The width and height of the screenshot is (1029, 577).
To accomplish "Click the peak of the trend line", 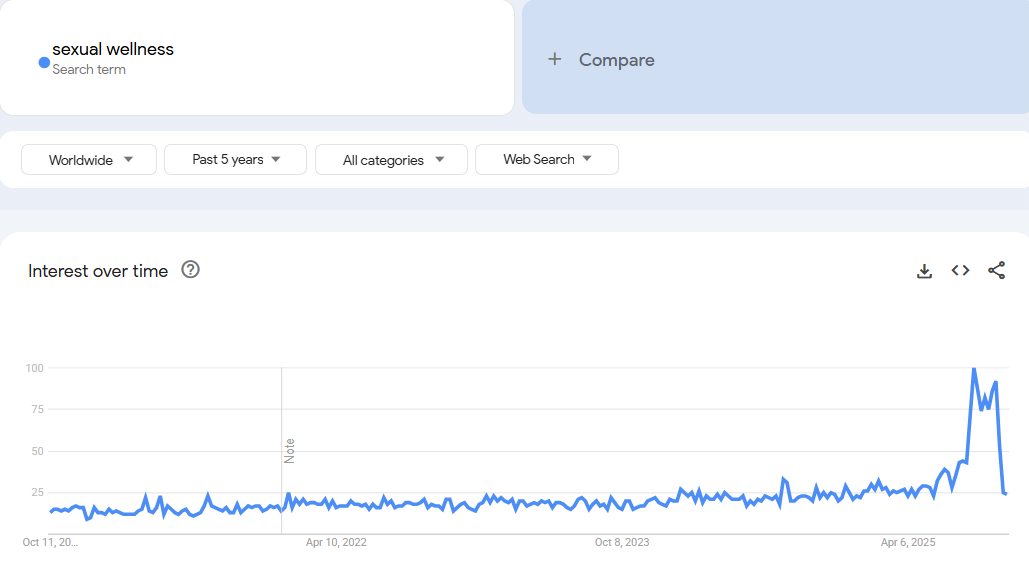I will [x=975, y=367].
